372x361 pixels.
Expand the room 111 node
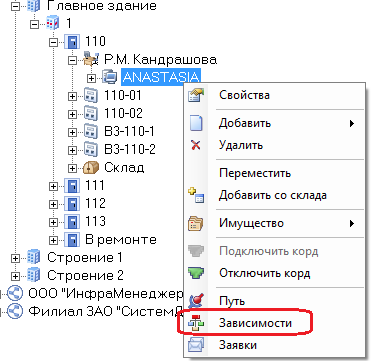53,186
